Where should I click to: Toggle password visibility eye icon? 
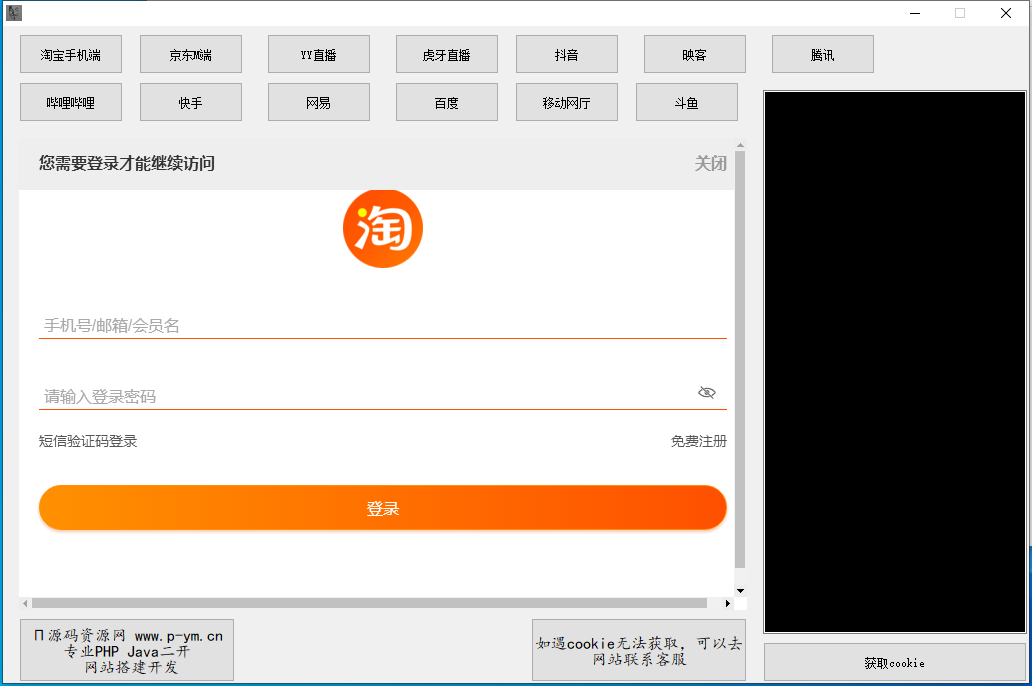[707, 392]
